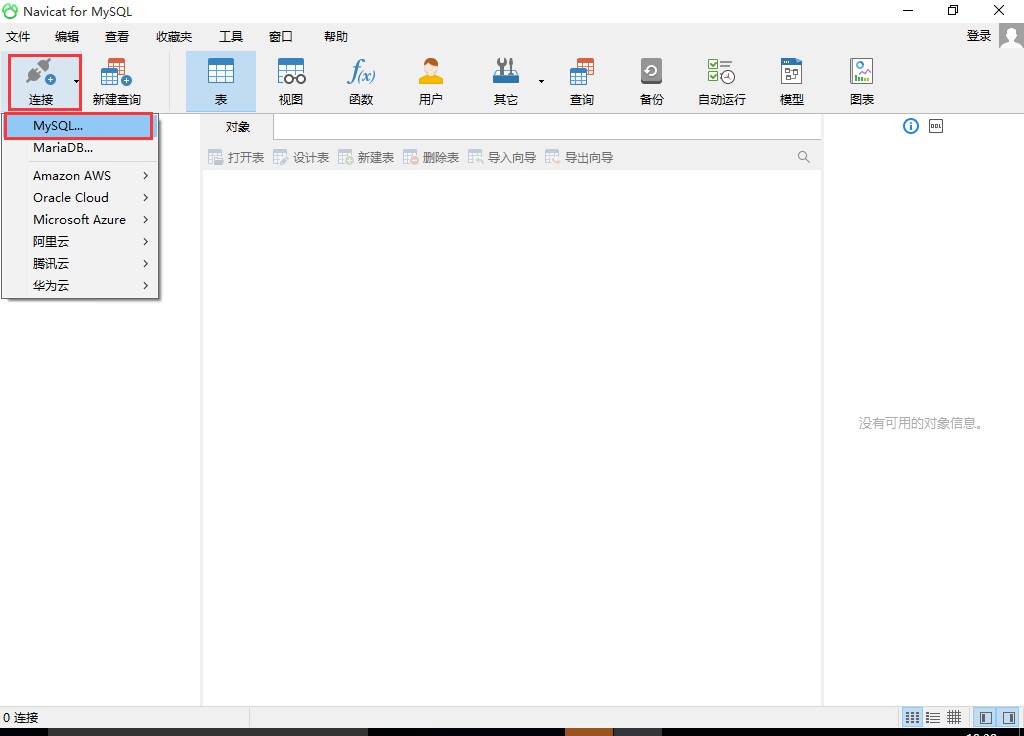Open the Function (函数) toolbar icon
The image size is (1024, 736).
point(361,81)
